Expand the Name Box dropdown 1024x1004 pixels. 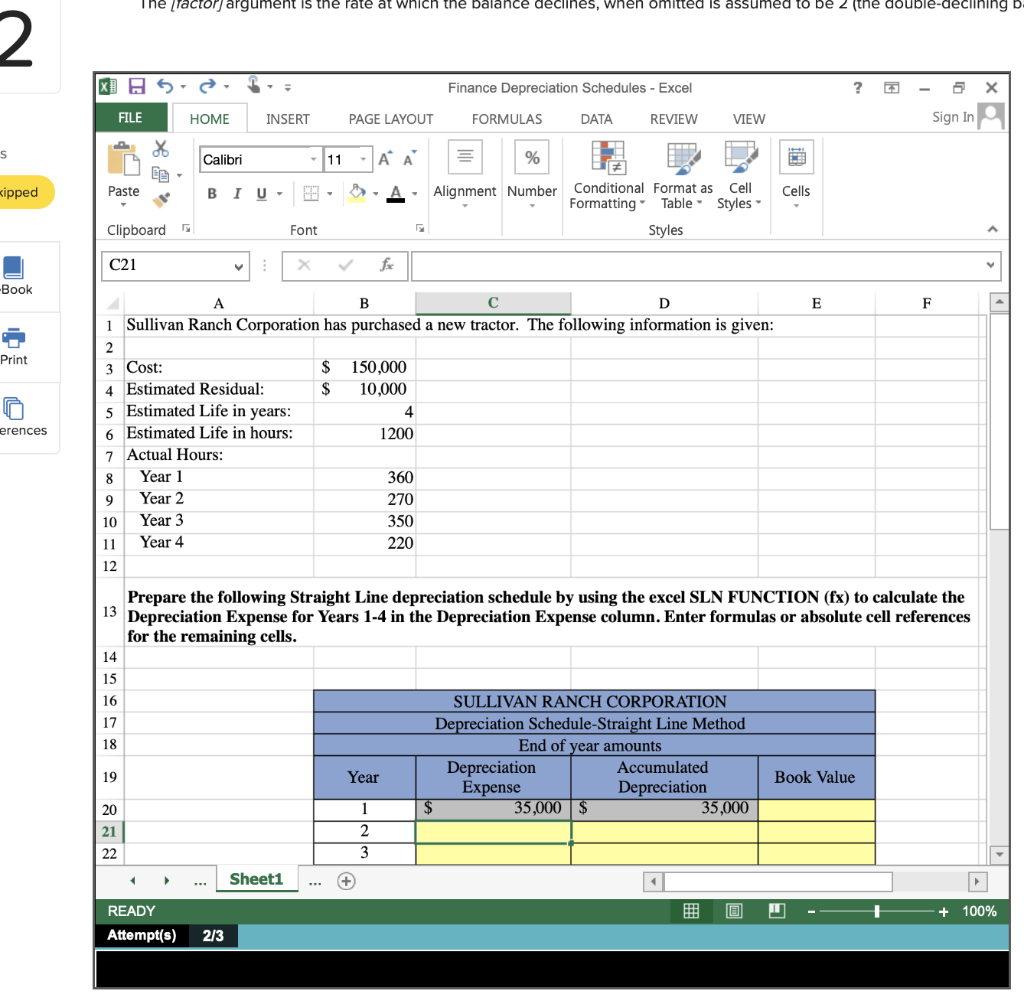(239, 266)
